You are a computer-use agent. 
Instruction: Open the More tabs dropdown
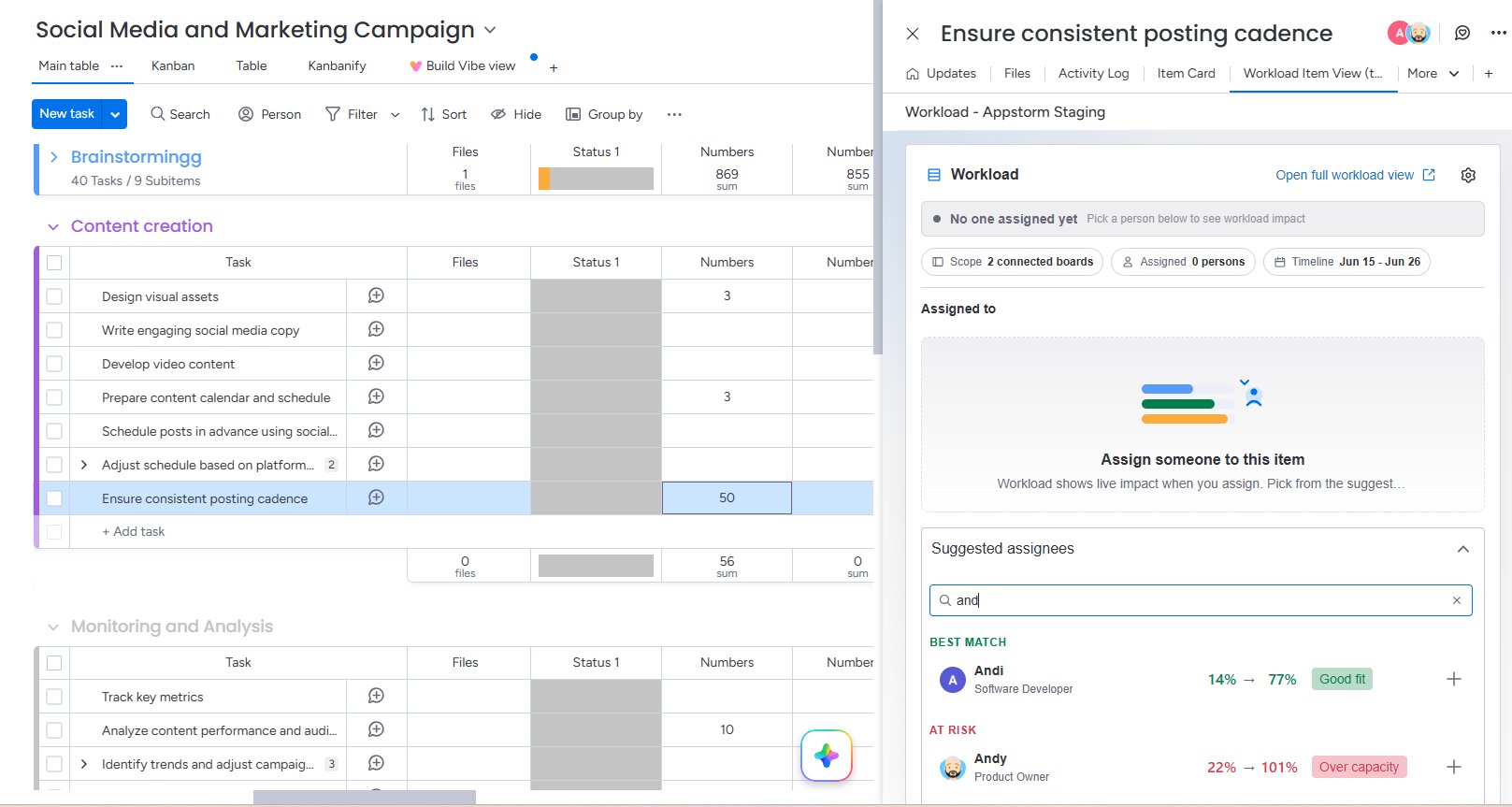coord(1433,73)
